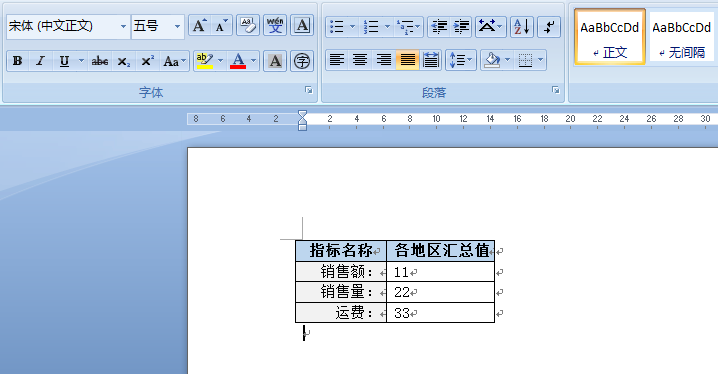Select the 无间隔 style
Image resolution: width=718 pixels, height=374 pixels.
[681, 37]
